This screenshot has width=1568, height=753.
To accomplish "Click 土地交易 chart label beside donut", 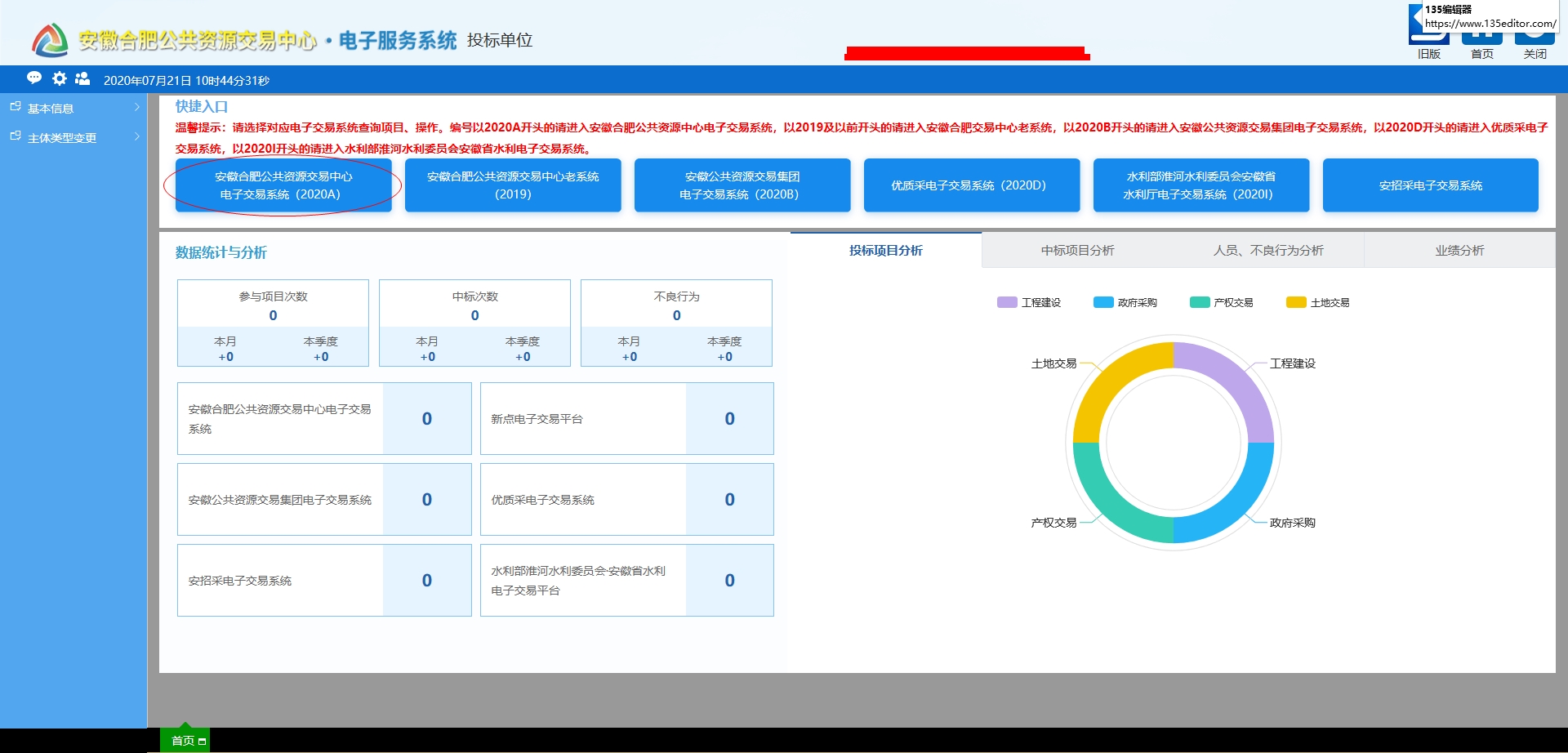I will (1053, 363).
